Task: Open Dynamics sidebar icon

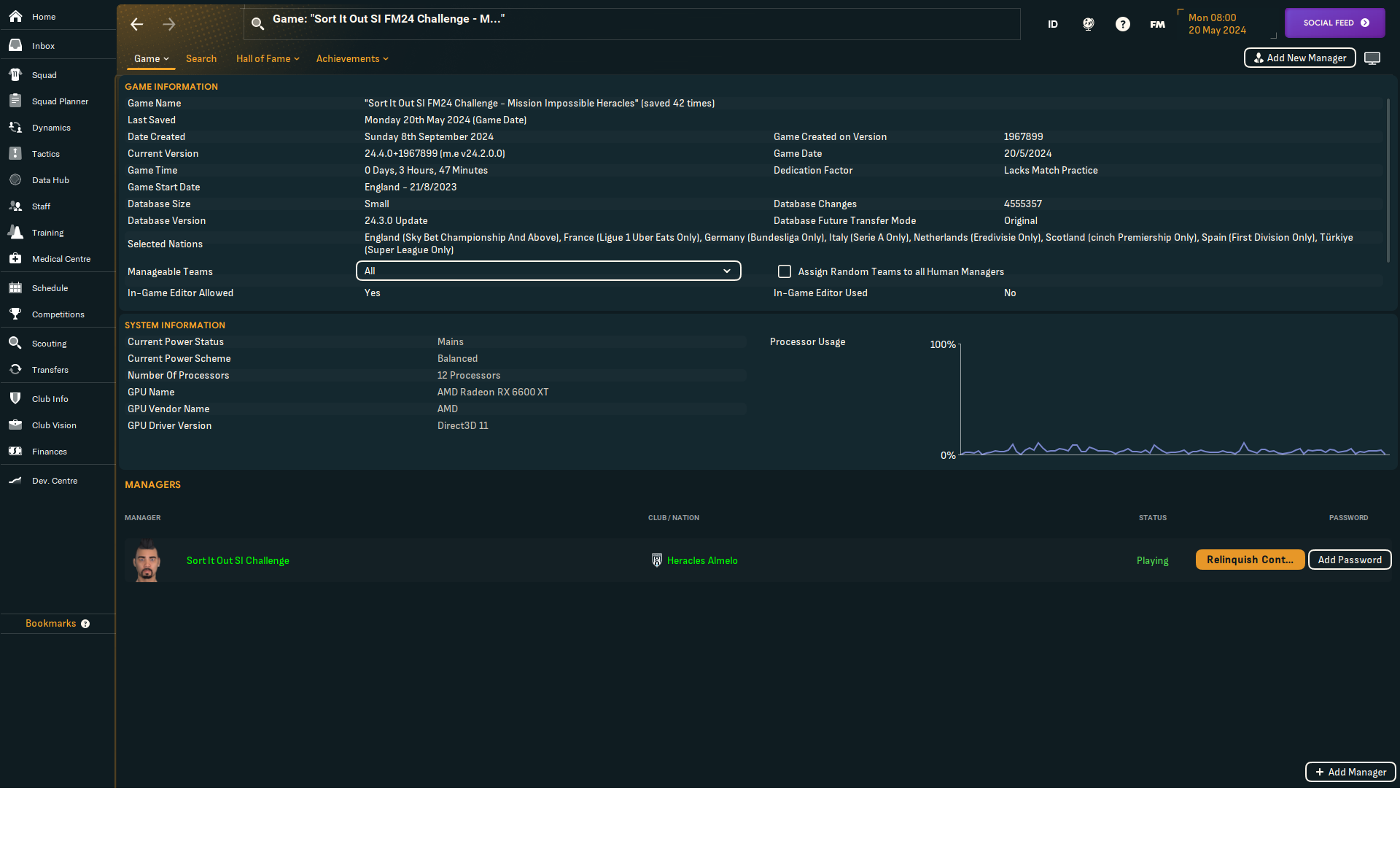Action: [15, 127]
